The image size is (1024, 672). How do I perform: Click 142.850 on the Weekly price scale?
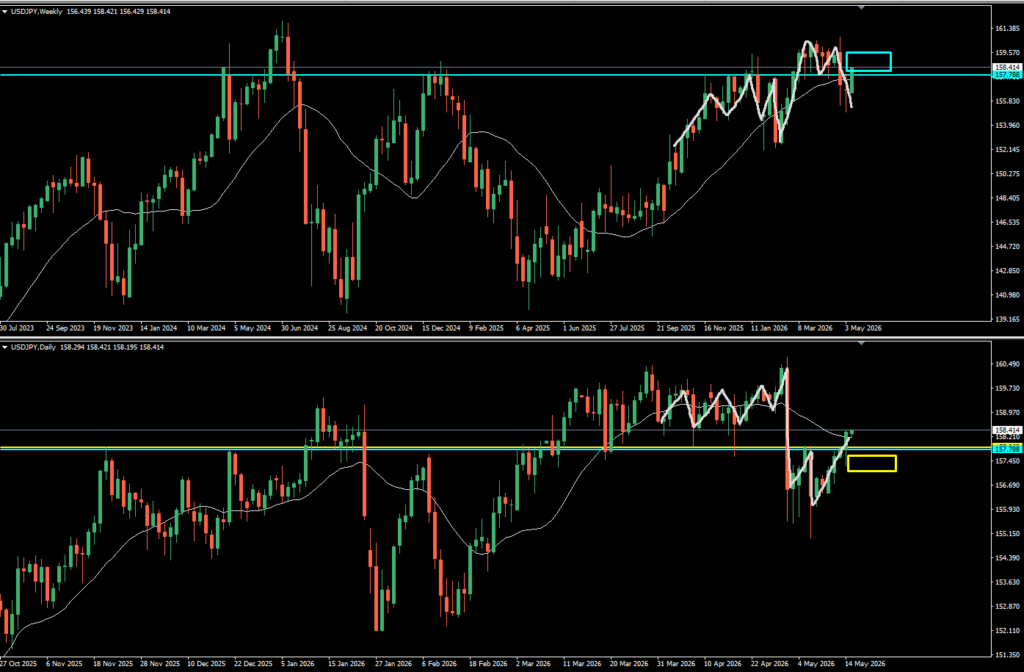tap(1008, 270)
